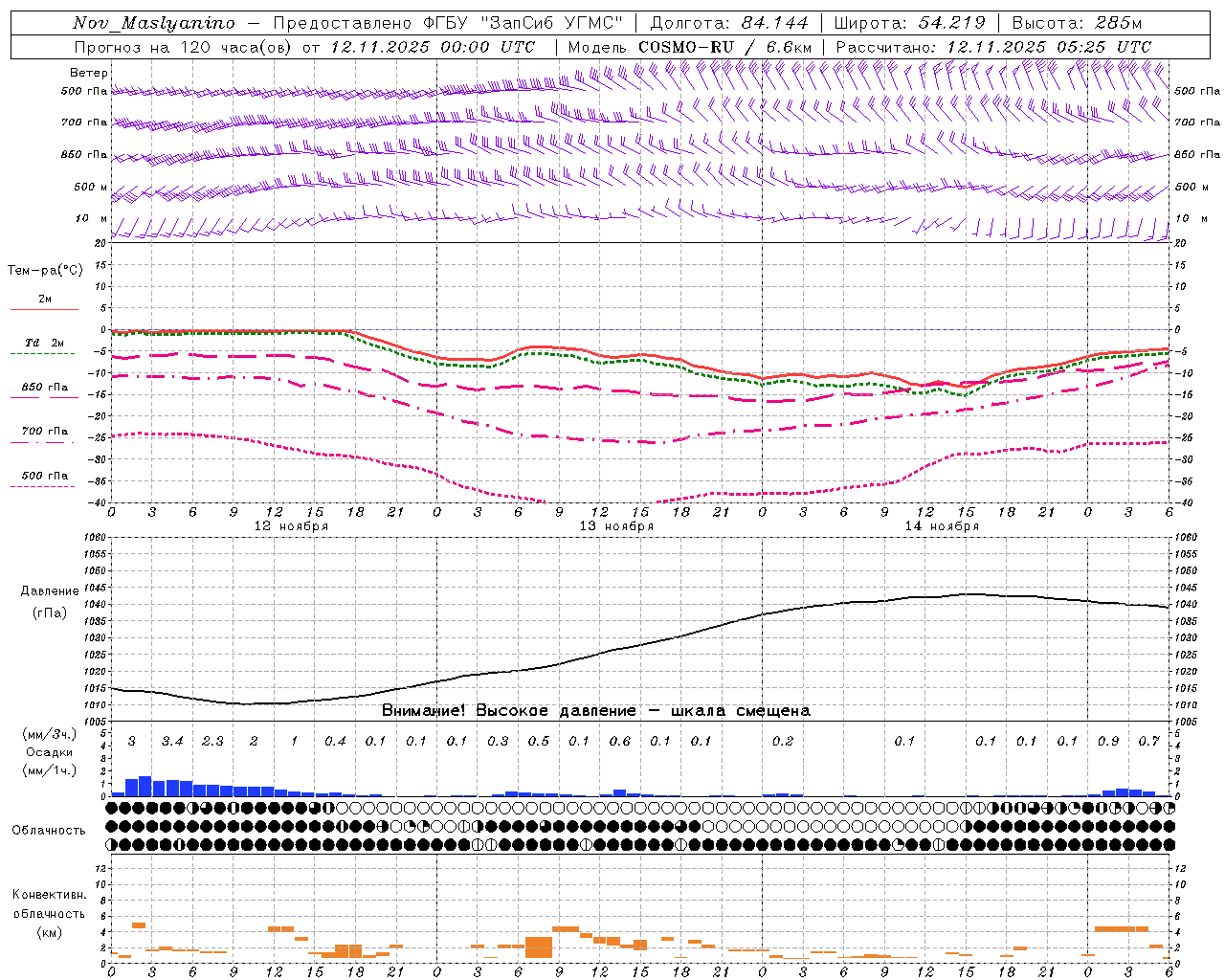Select the Прогноз на 120 часа(ов) text
The width and height of the screenshot is (1225, 980).
pyautogui.click(x=184, y=47)
